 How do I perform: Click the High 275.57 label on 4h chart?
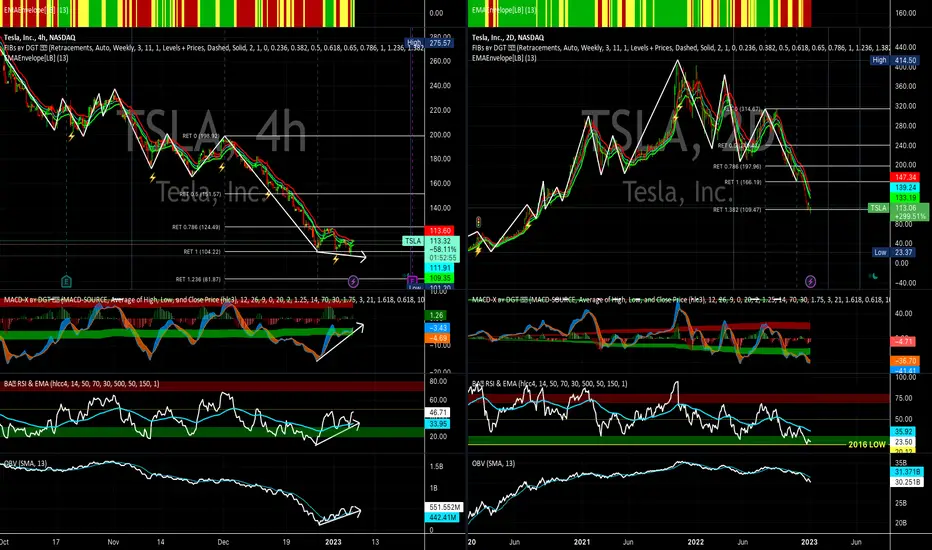pos(429,43)
